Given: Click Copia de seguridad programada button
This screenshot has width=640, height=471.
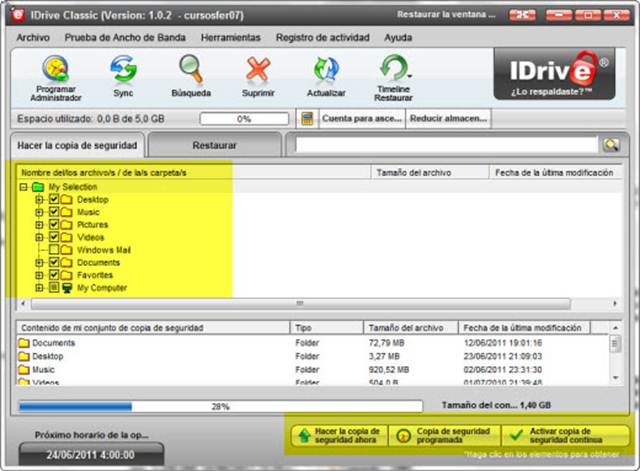Looking at the screenshot, I should [x=445, y=435].
